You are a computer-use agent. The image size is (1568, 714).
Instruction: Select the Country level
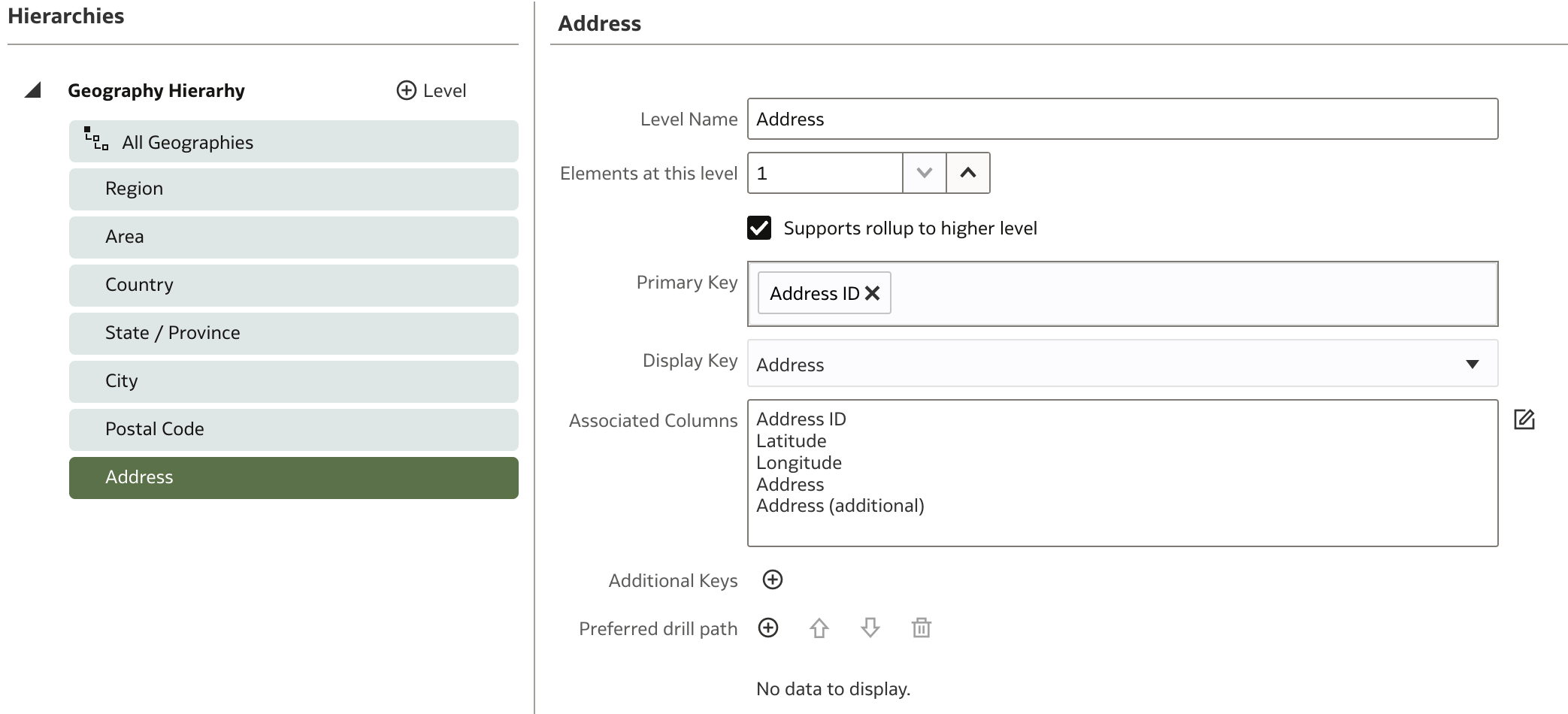point(293,285)
